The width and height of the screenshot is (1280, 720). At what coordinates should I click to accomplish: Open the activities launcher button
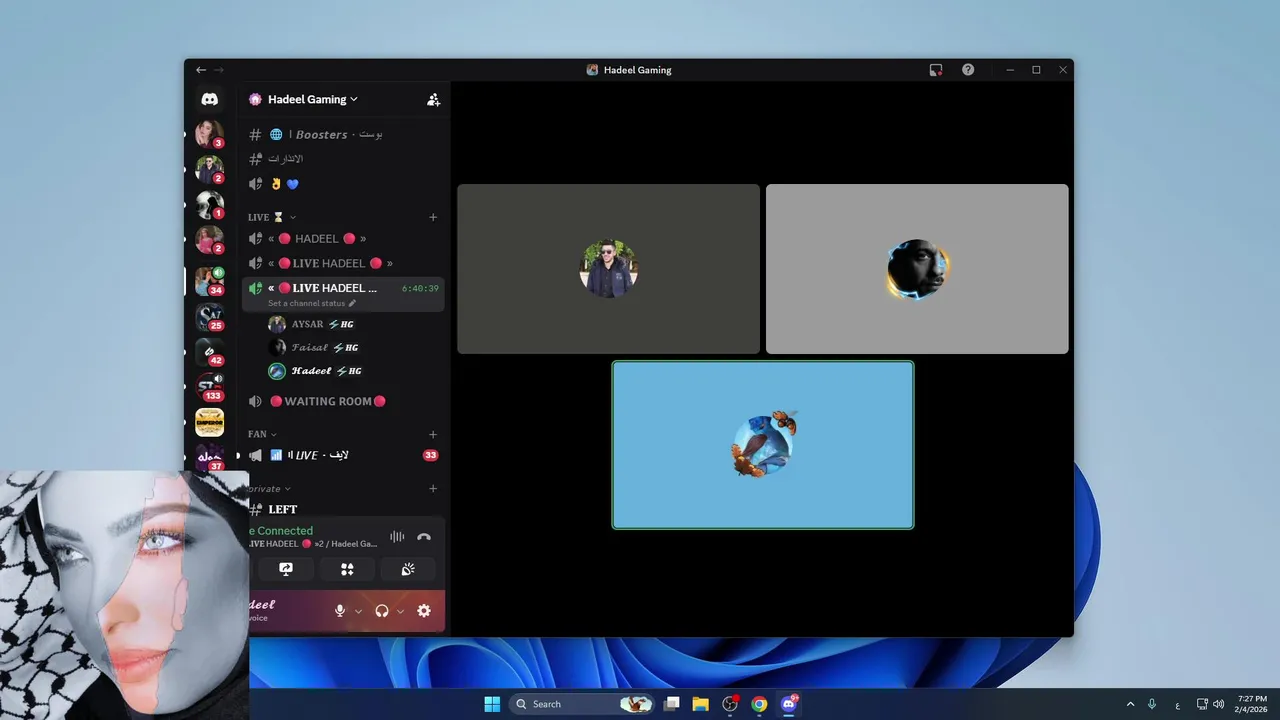347,569
